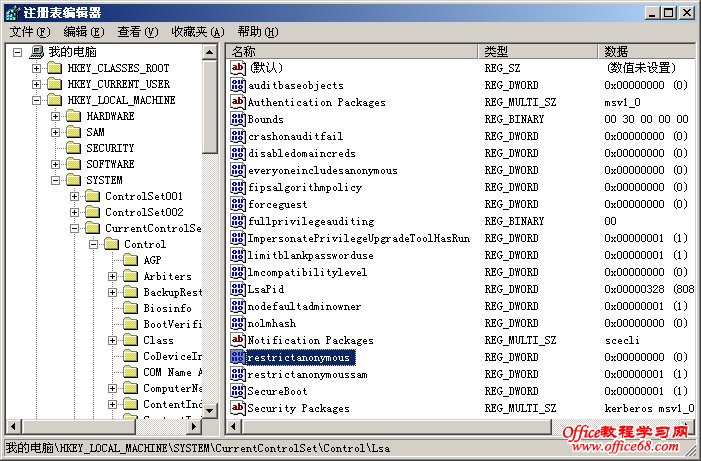Click the fullprivilegeauditing value icon
The height and width of the screenshot is (461, 701).
coord(237,221)
